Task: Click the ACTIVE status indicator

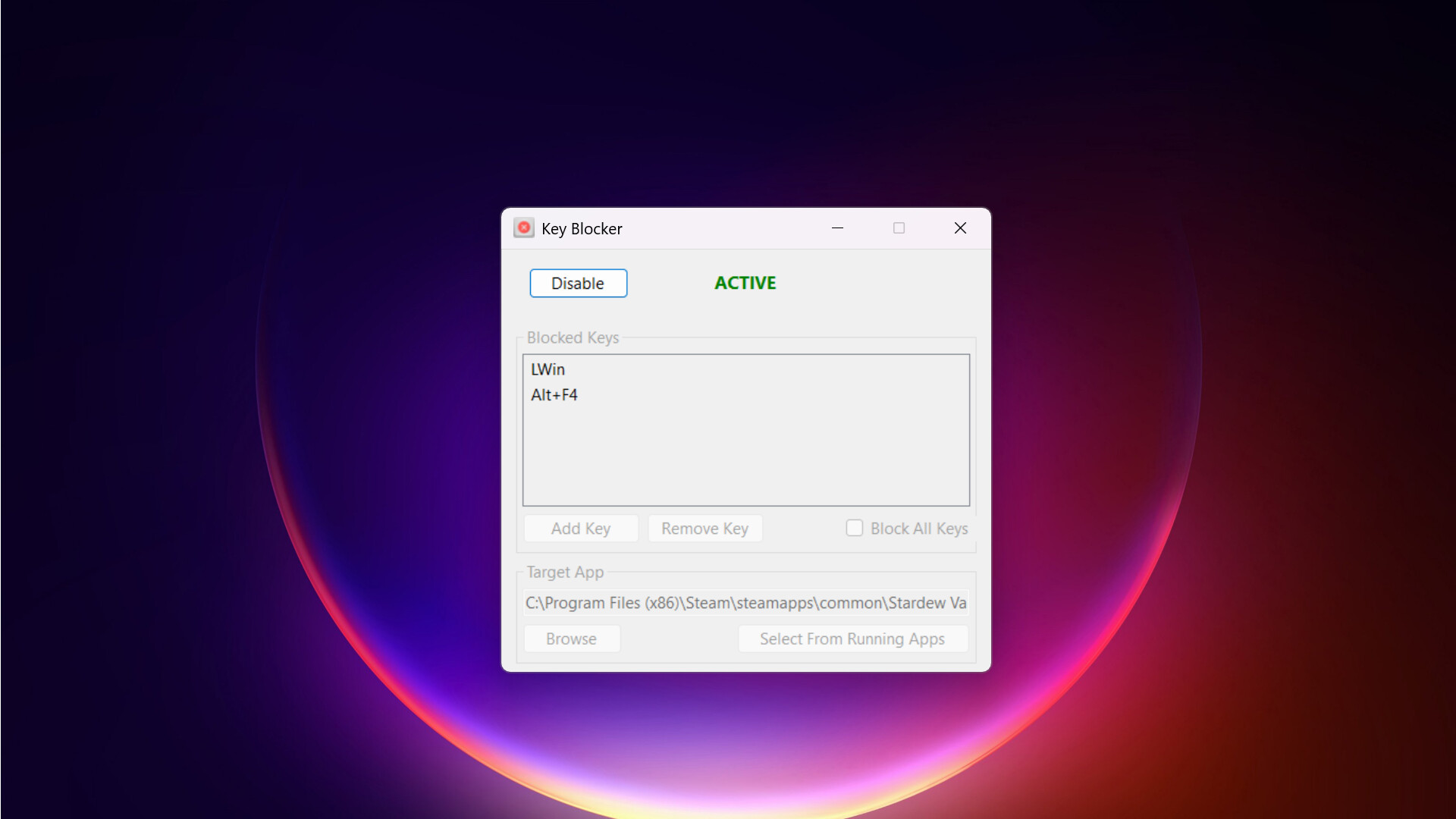Action: point(745,282)
